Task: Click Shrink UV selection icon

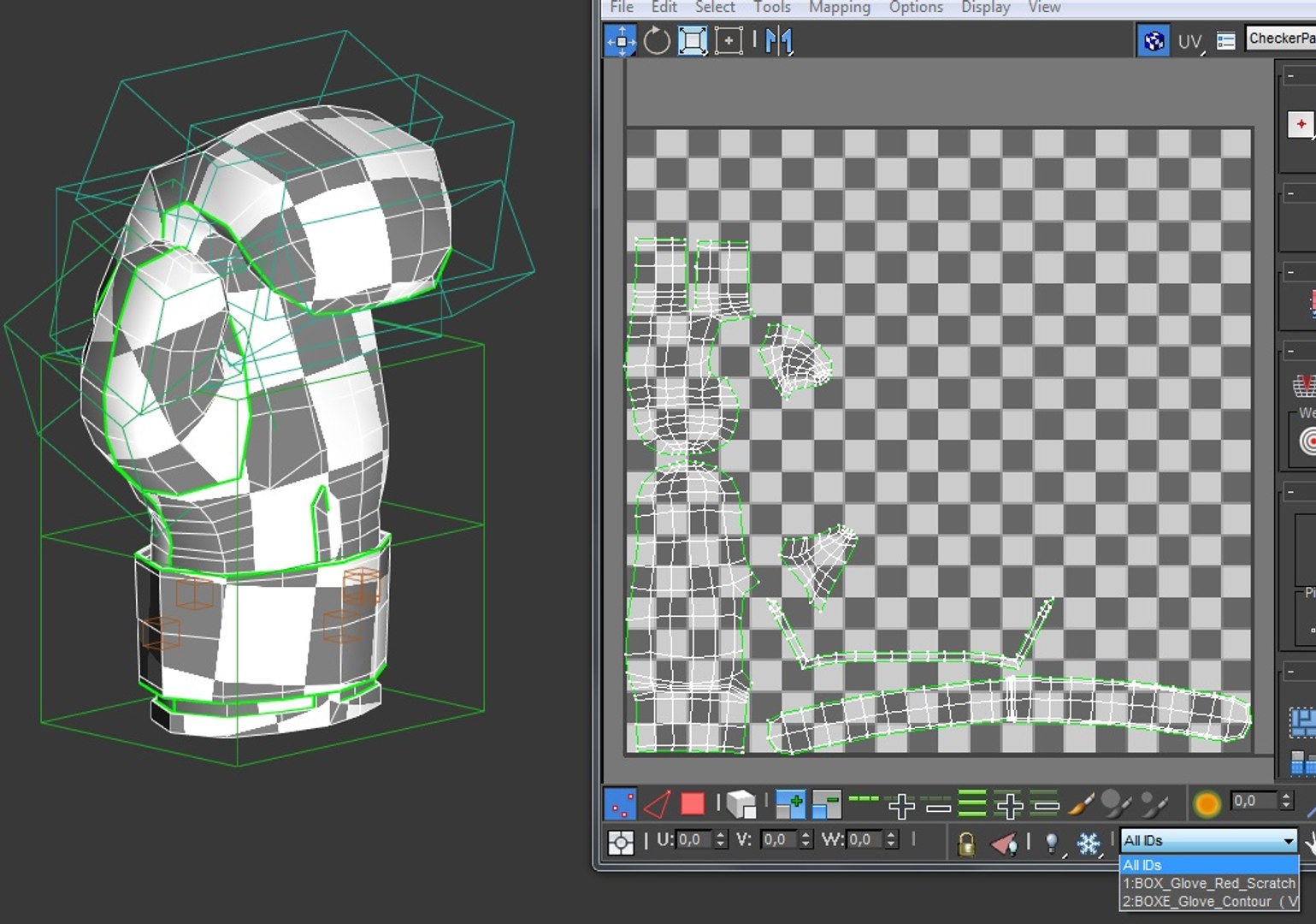Action: pyautogui.click(x=826, y=804)
